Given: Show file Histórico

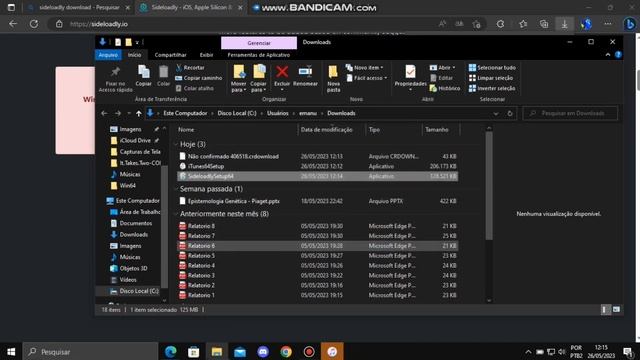Looking at the screenshot, I should click(x=445, y=88).
